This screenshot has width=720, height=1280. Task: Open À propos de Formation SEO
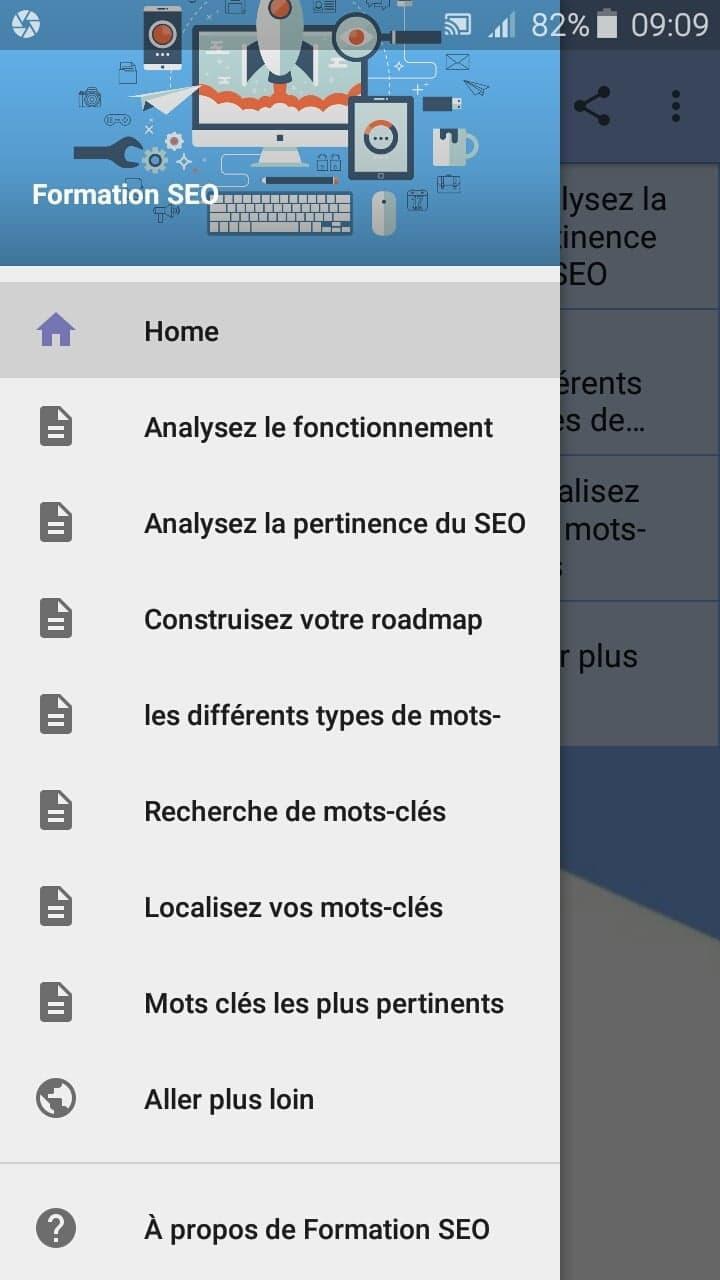click(316, 1229)
